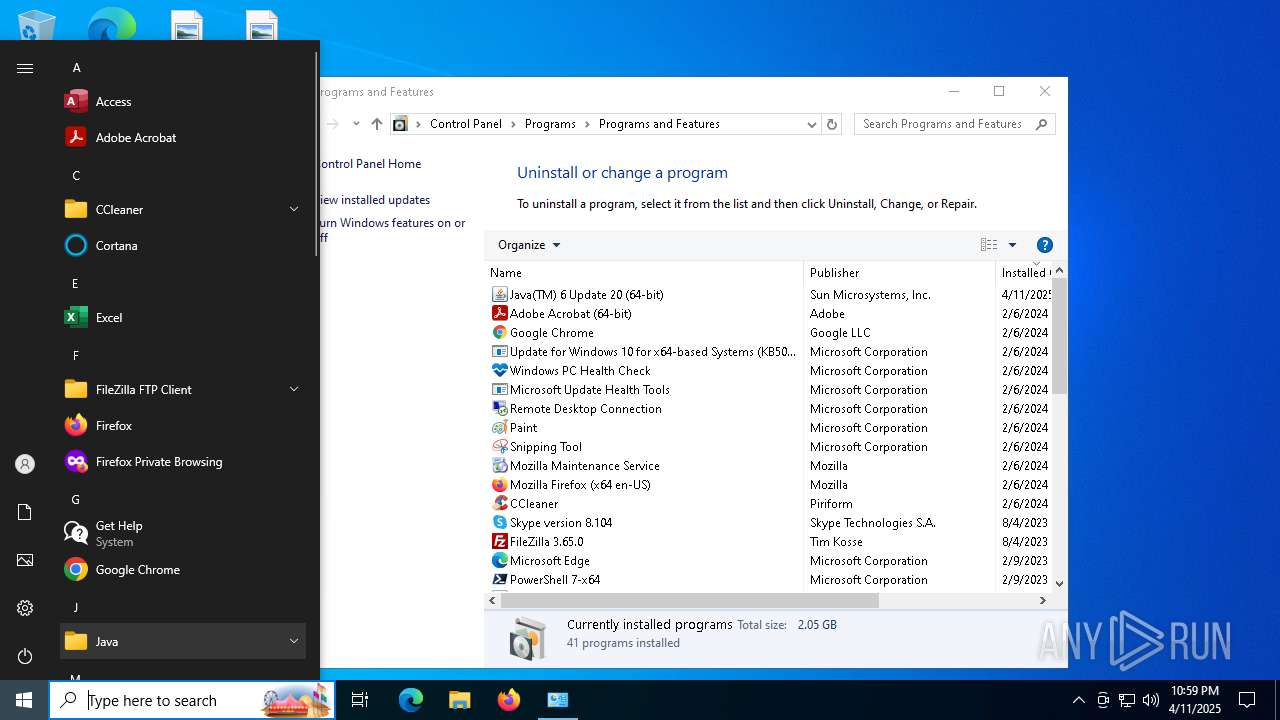1280x720 pixels.
Task: Open recent locations dropdown arrow
Action: coord(356,124)
